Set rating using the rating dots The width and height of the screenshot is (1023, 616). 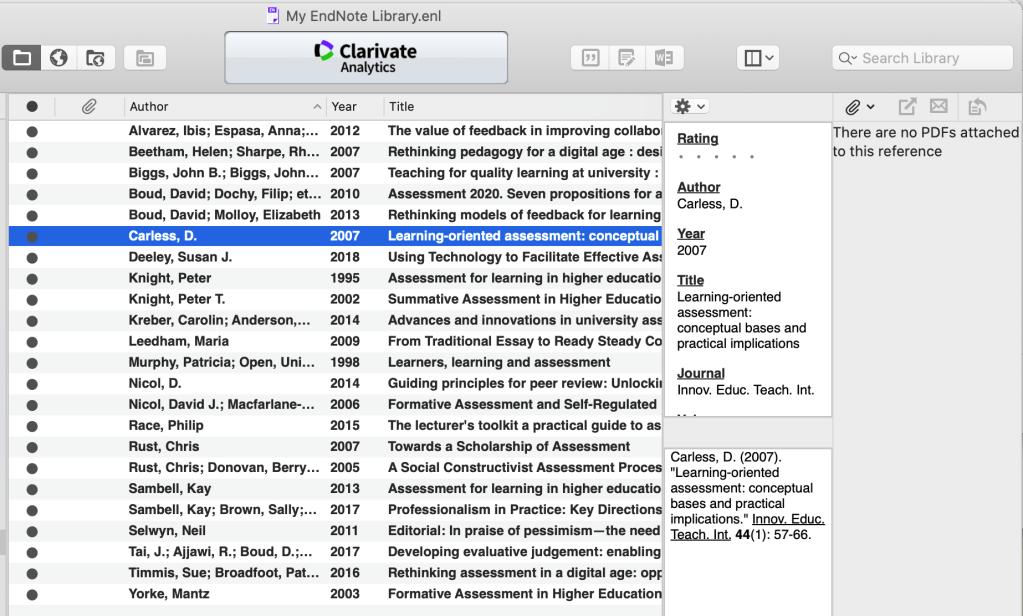pos(715,157)
